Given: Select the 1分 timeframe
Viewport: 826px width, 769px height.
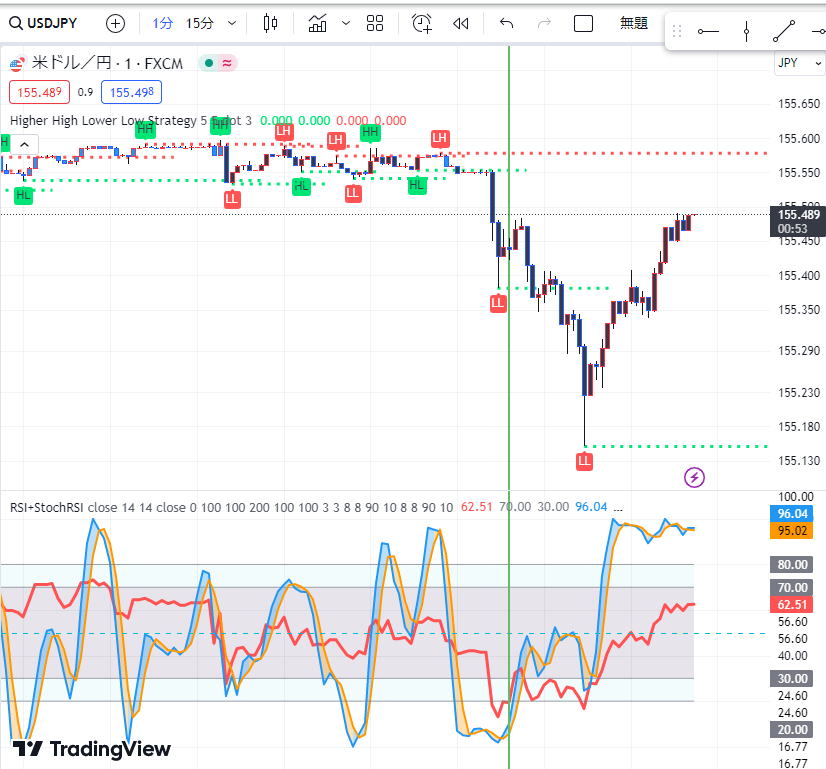Looking at the screenshot, I should click(x=163, y=23).
